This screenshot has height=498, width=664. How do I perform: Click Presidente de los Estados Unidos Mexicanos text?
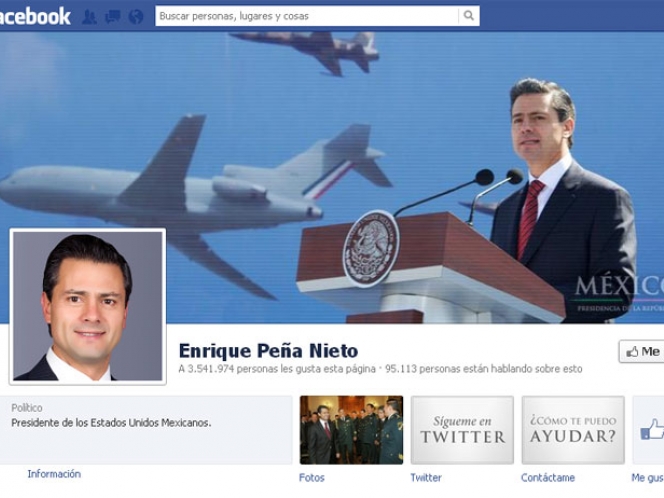click(111, 423)
